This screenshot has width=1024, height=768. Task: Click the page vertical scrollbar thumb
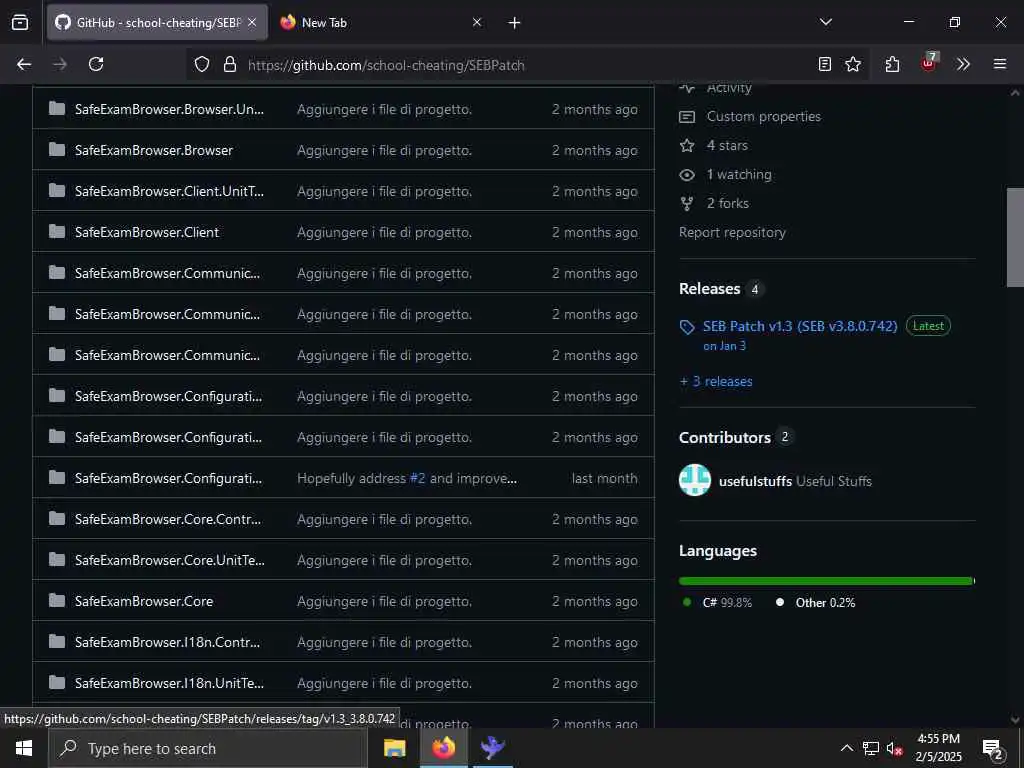(x=1015, y=237)
